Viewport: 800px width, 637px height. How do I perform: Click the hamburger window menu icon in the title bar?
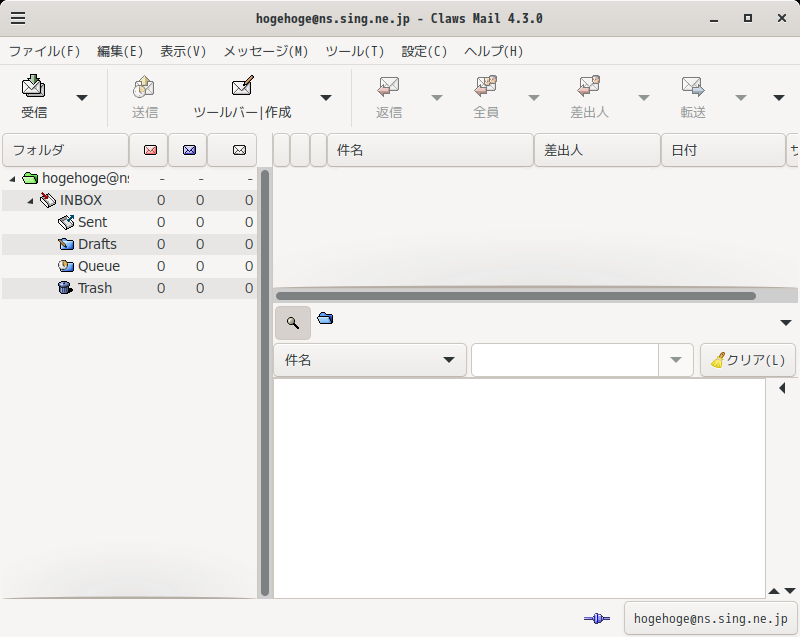[18, 18]
